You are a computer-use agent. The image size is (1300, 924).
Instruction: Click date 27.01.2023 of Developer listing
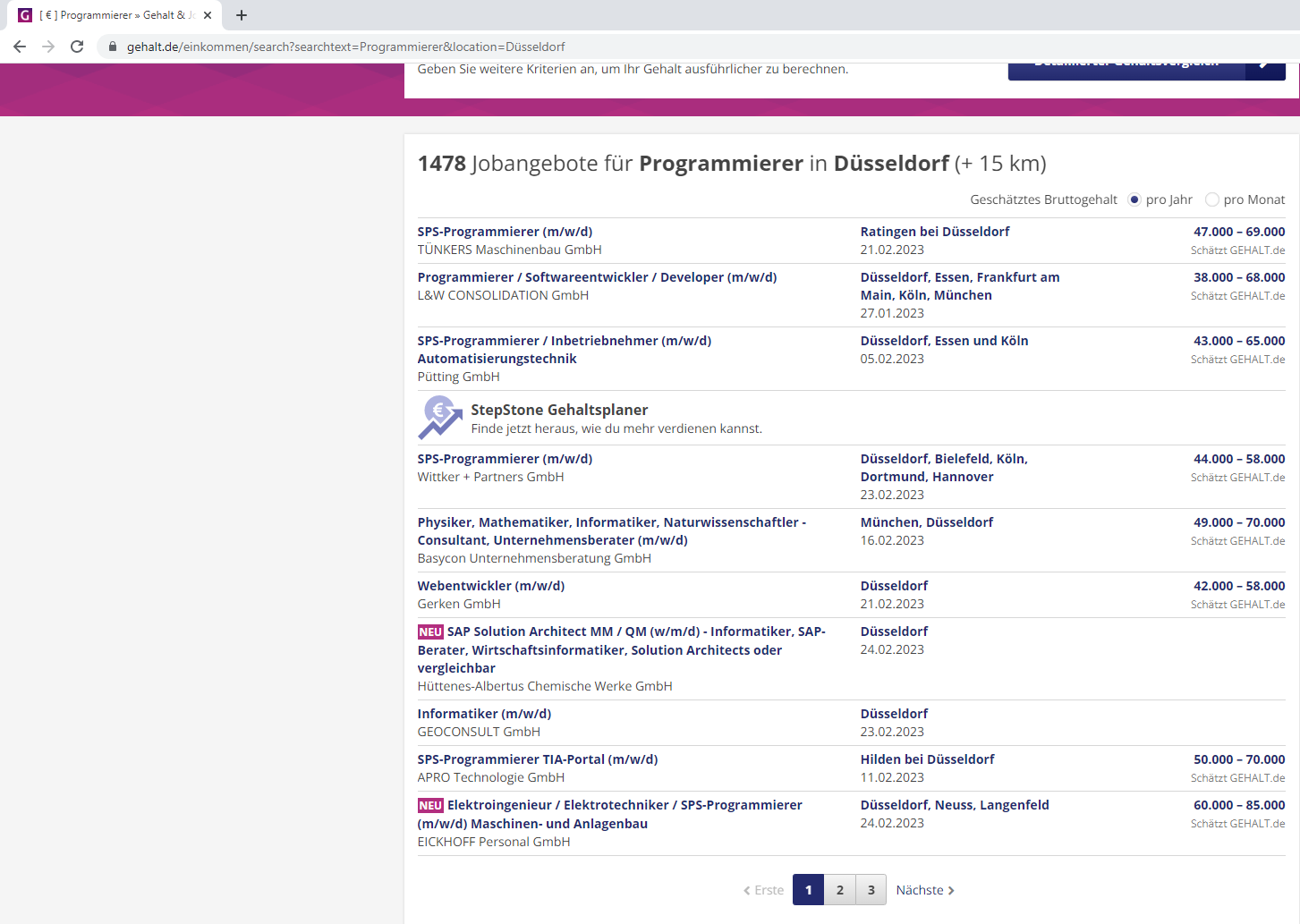(892, 313)
